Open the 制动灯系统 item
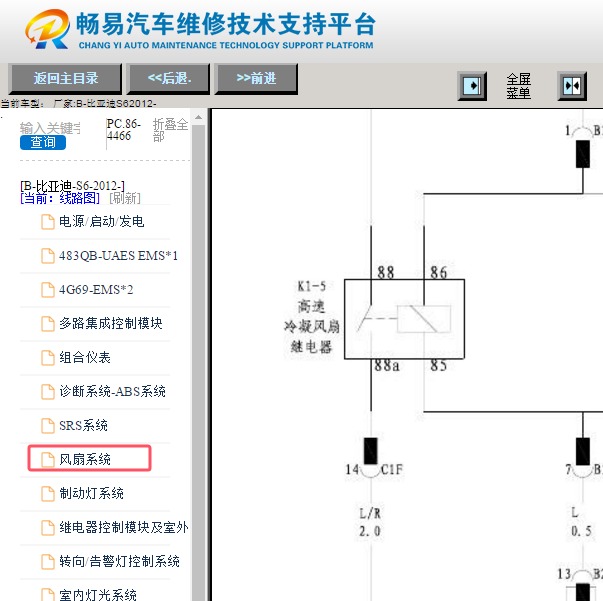603x601 pixels. point(92,493)
